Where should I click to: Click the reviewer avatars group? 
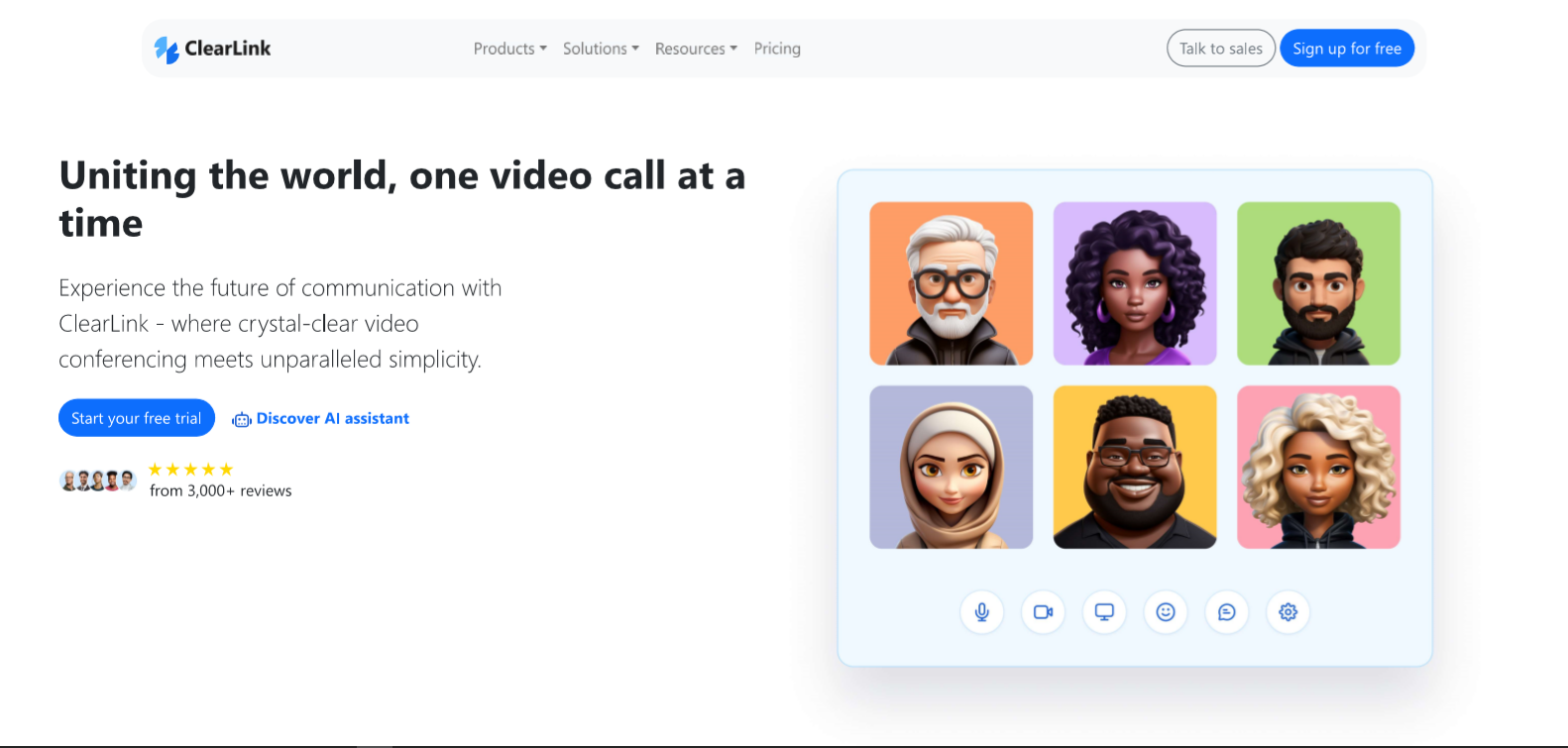(x=98, y=481)
